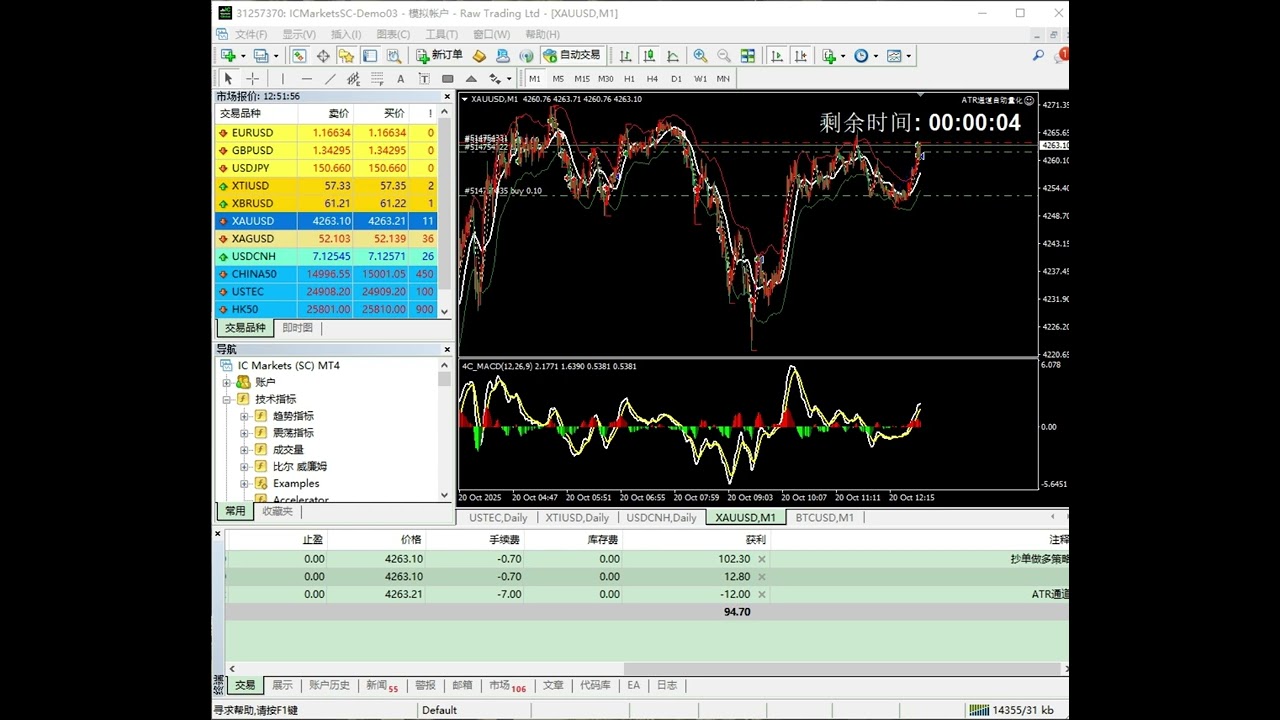Image resolution: width=1280 pixels, height=720 pixels.
Task: Select the XAGUSD row in market watch
Action: pyautogui.click(x=326, y=239)
